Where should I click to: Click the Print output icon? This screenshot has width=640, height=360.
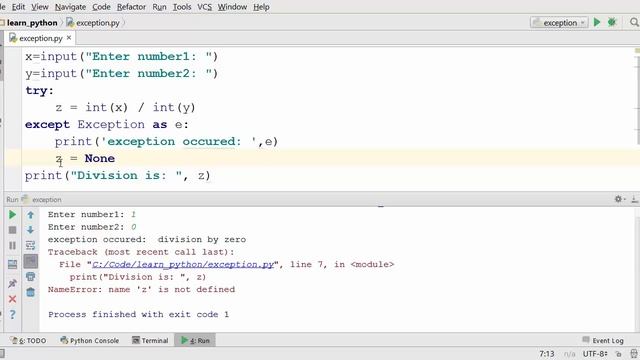click(31, 277)
